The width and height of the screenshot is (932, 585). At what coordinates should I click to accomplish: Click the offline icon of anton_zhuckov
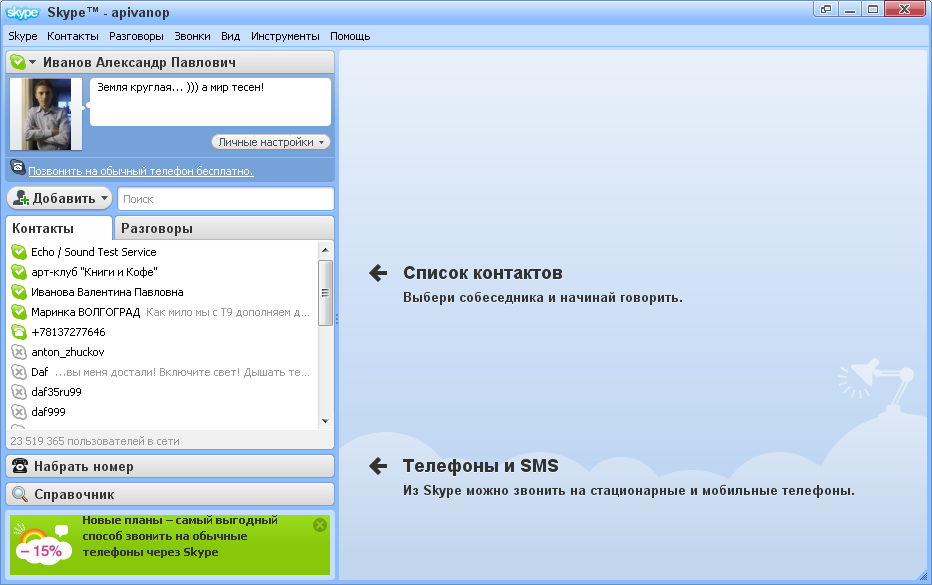click(19, 353)
